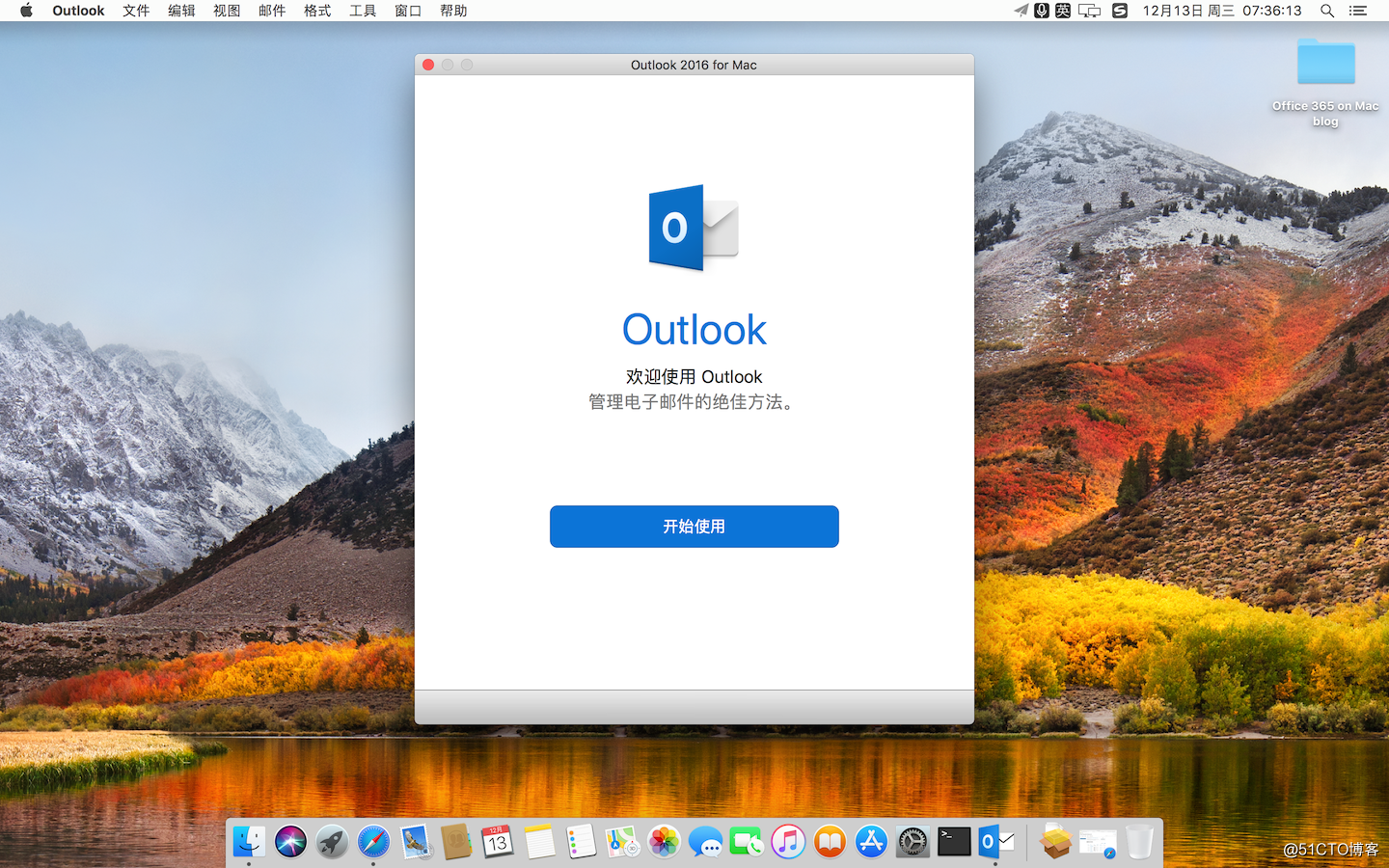Open the 窗口 menu

click(x=408, y=11)
